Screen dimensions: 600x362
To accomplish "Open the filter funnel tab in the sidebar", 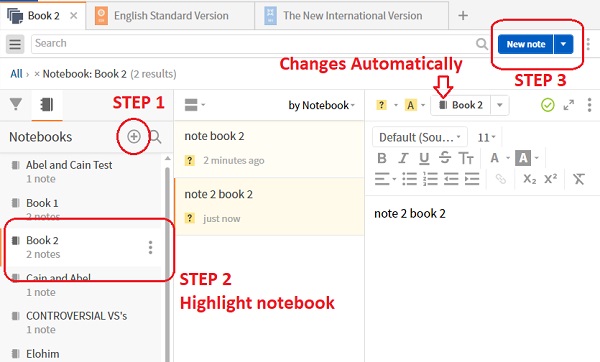I will click(16, 104).
